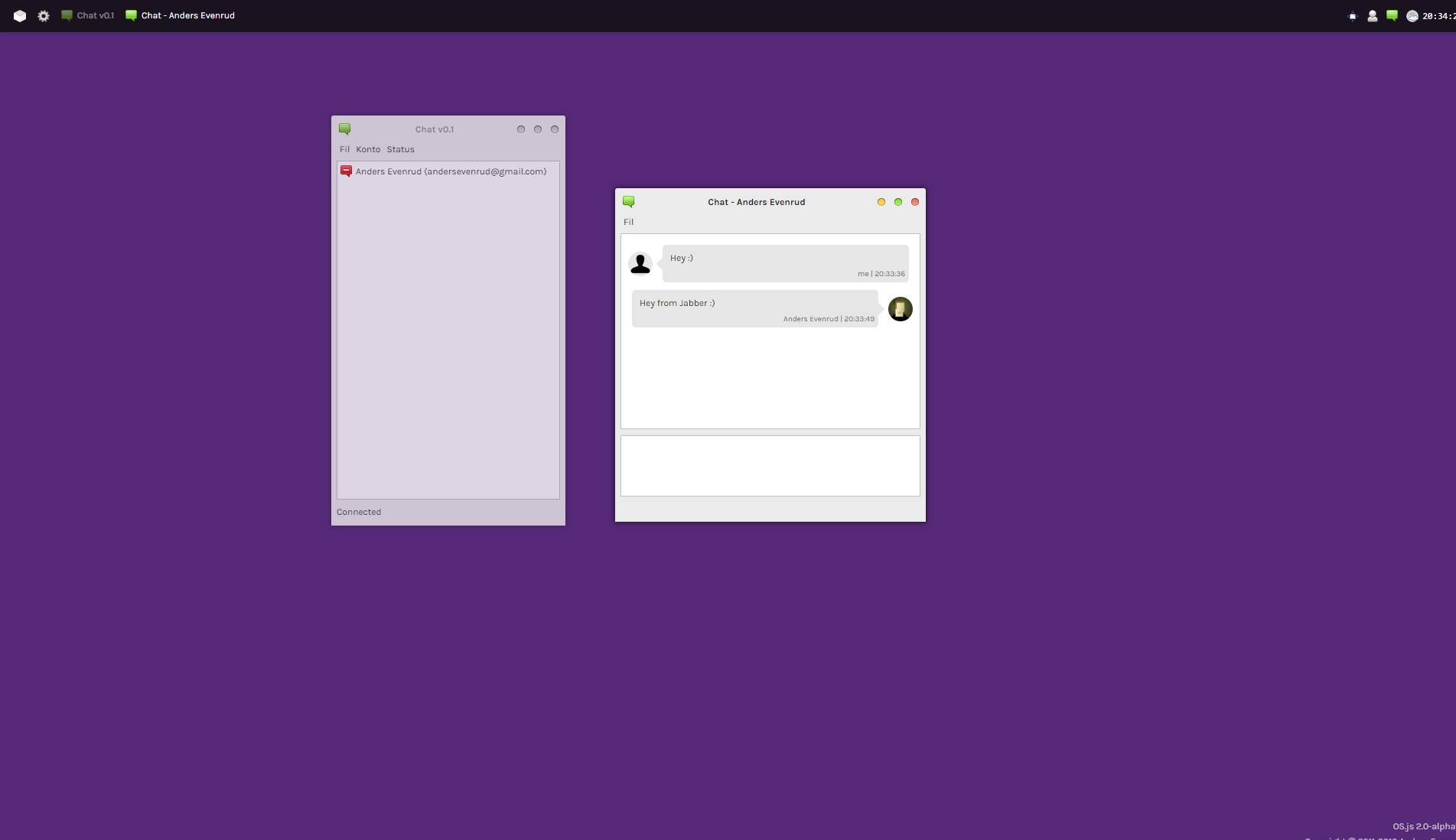Screen dimensions: 1456x840
Task: Open the Konto menu in Chat v0.1
Action: point(368,149)
